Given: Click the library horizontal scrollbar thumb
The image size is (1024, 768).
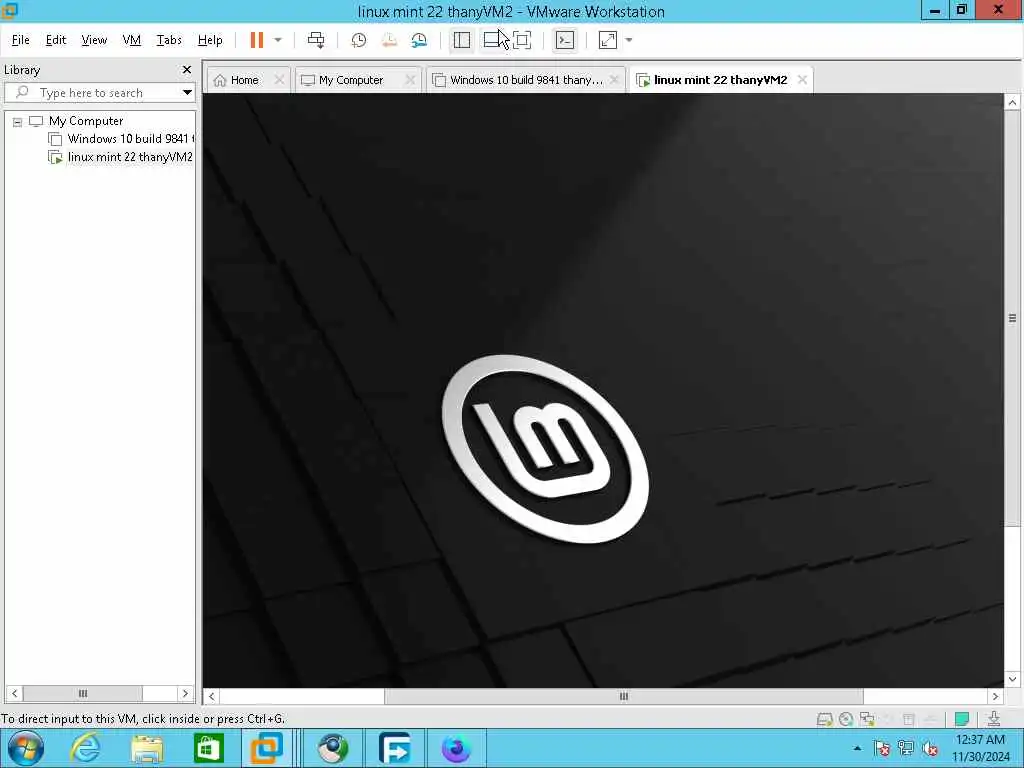Looking at the screenshot, I should (x=82, y=694).
